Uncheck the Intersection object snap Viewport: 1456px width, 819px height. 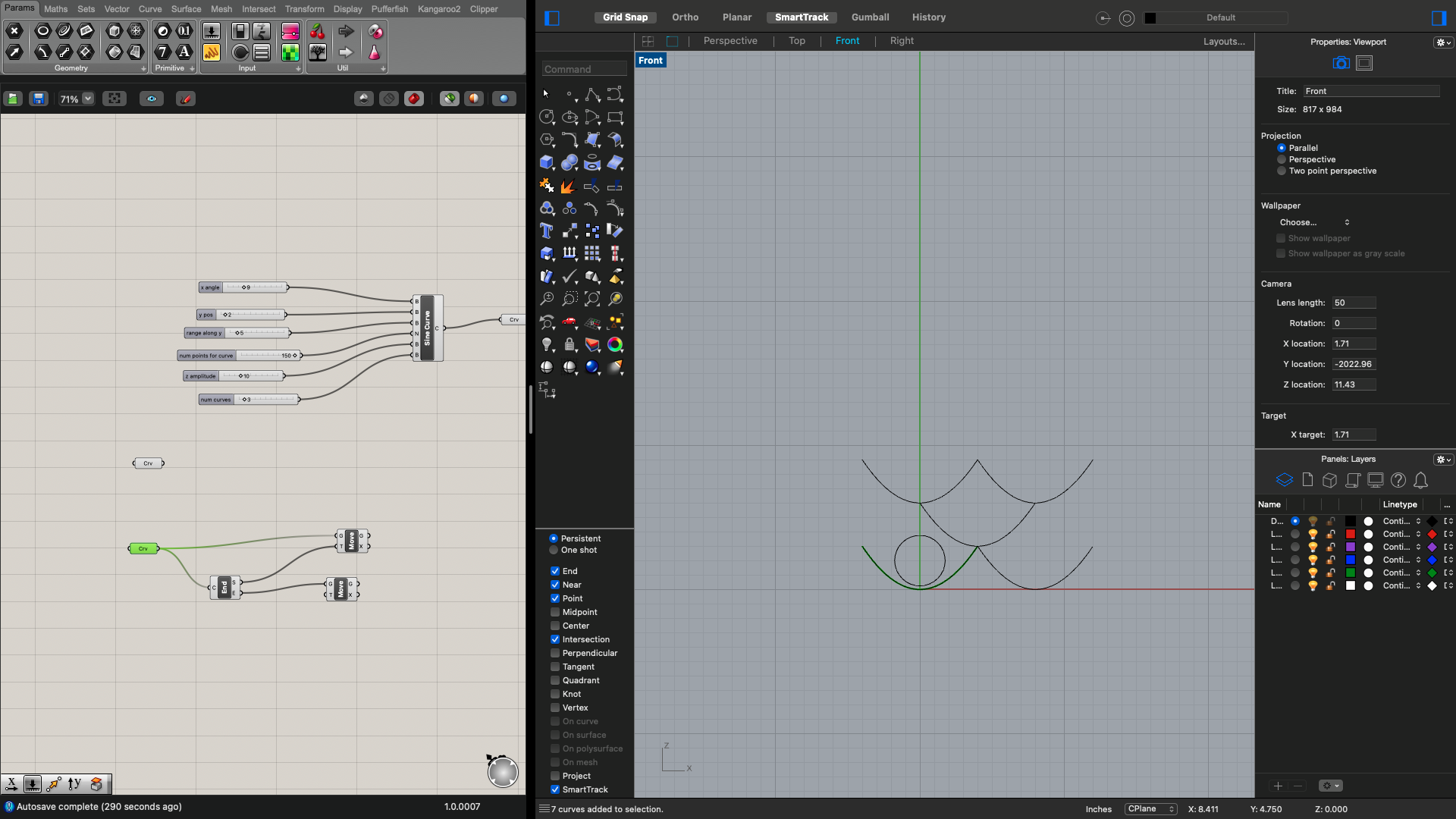(555, 639)
